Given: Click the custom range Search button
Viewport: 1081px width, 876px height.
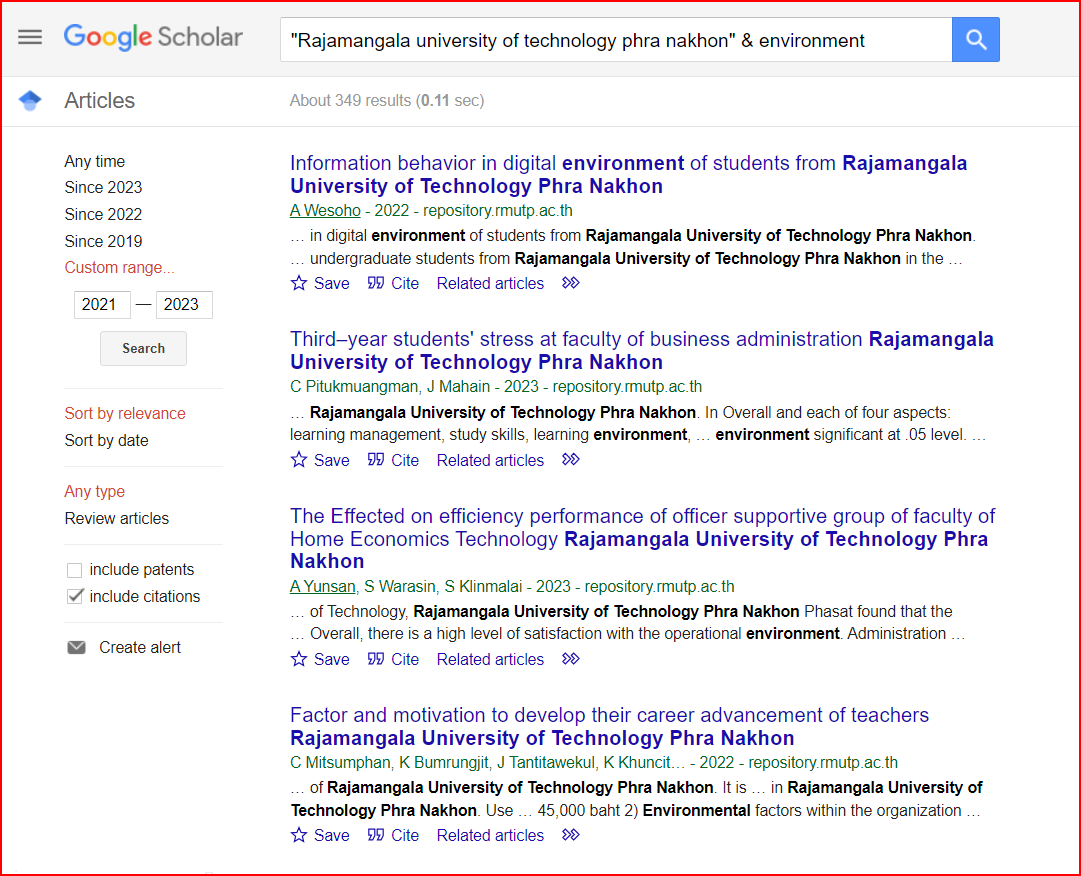Looking at the screenshot, I should [x=143, y=348].
